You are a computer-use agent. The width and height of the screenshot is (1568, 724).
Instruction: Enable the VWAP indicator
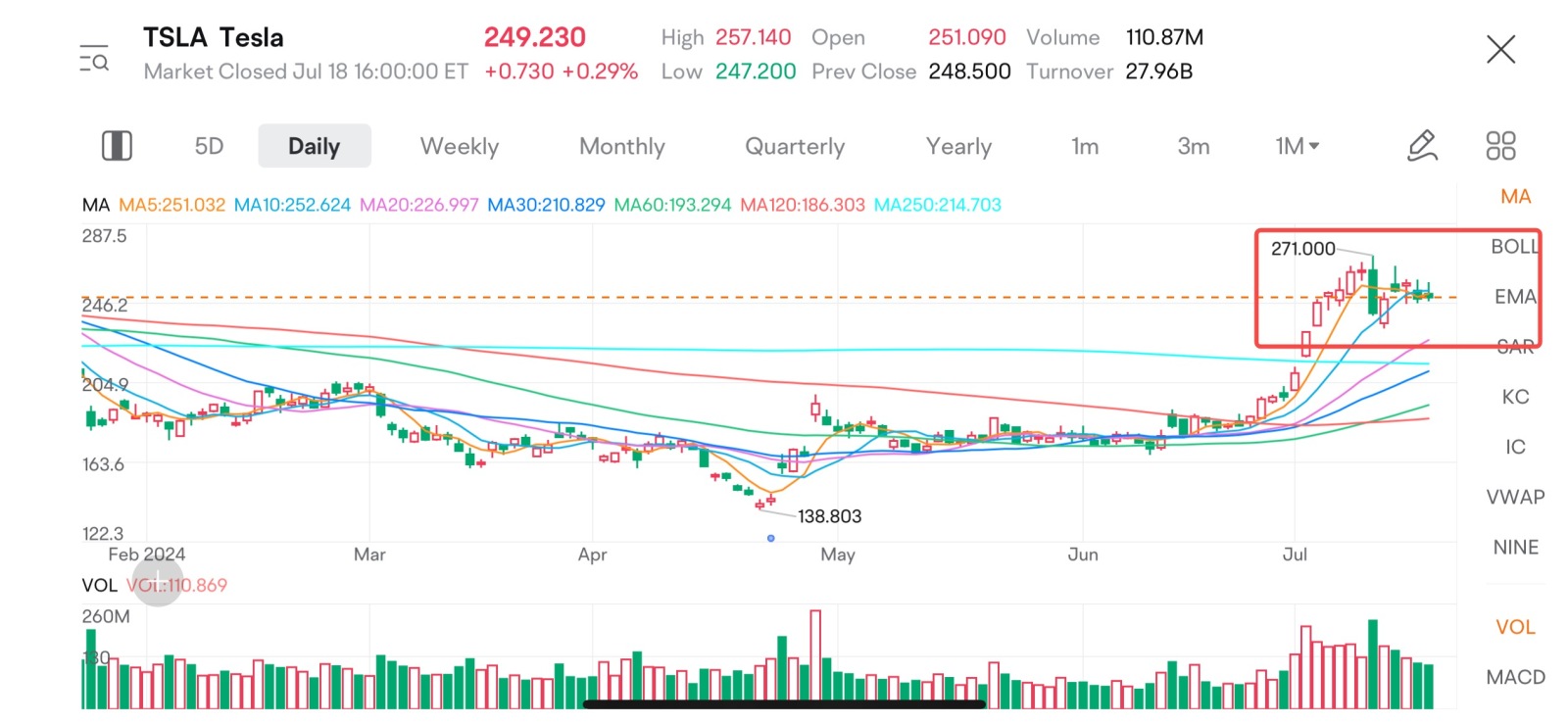[x=1515, y=497]
